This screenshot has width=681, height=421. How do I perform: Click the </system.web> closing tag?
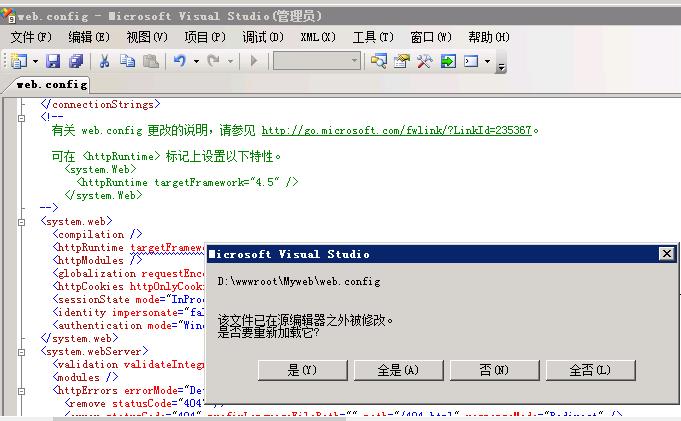[79, 338]
